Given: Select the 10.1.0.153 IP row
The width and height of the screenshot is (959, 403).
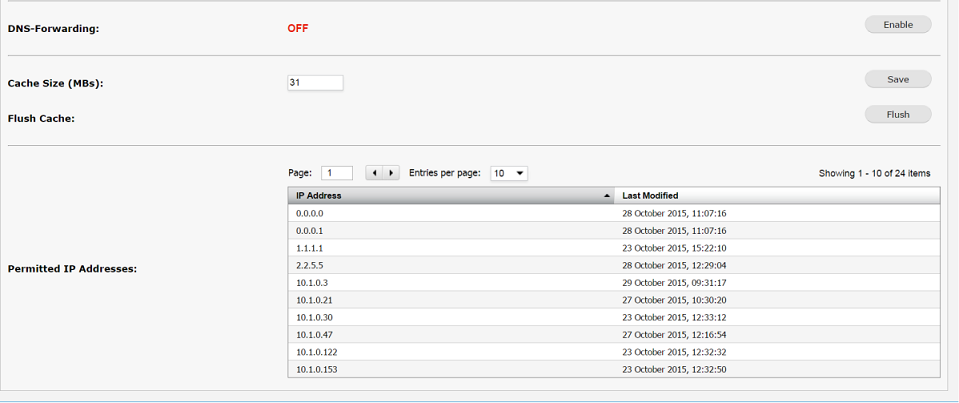Looking at the screenshot, I should [614, 369].
